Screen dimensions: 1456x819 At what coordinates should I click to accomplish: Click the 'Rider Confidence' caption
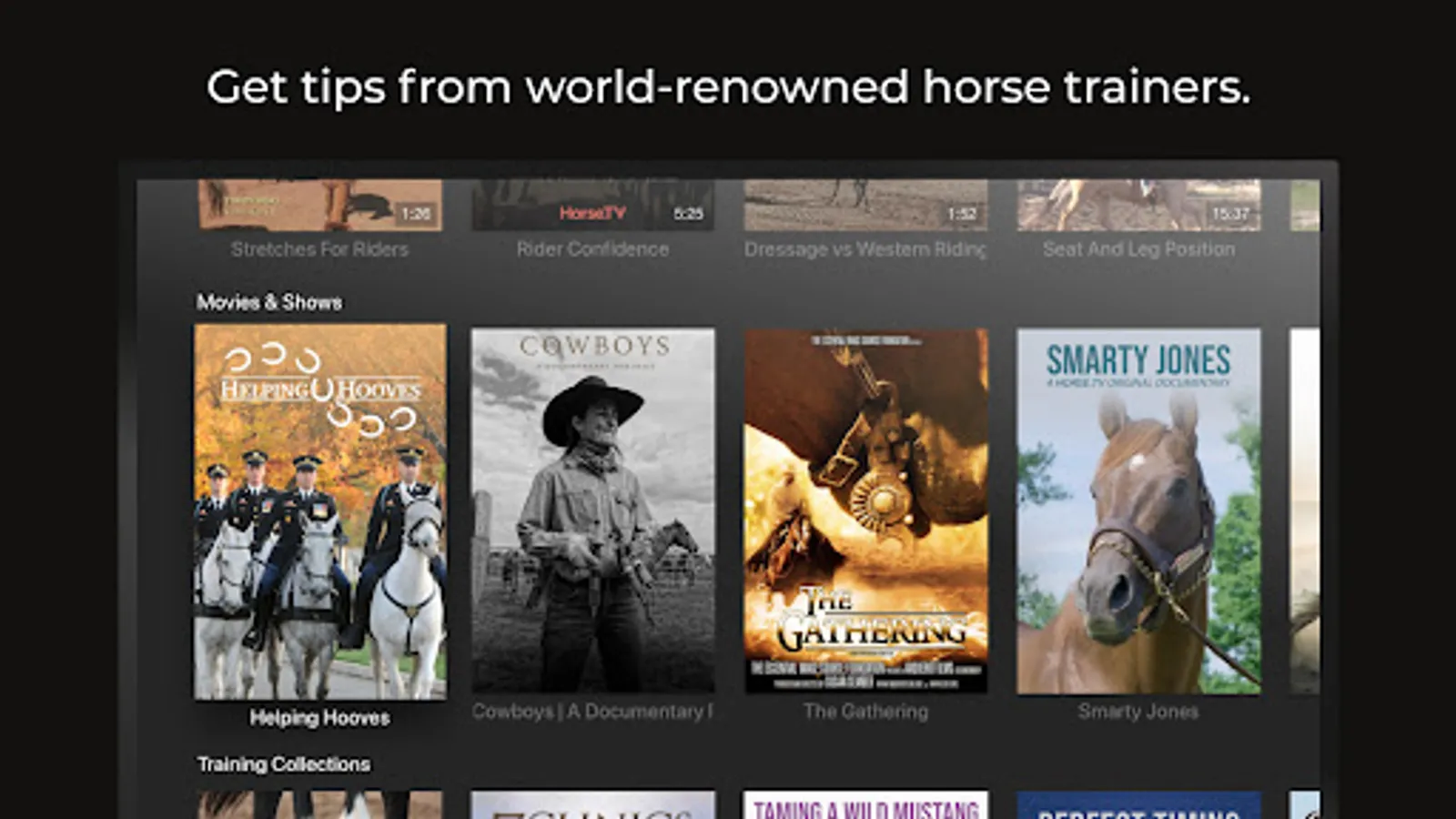592,249
